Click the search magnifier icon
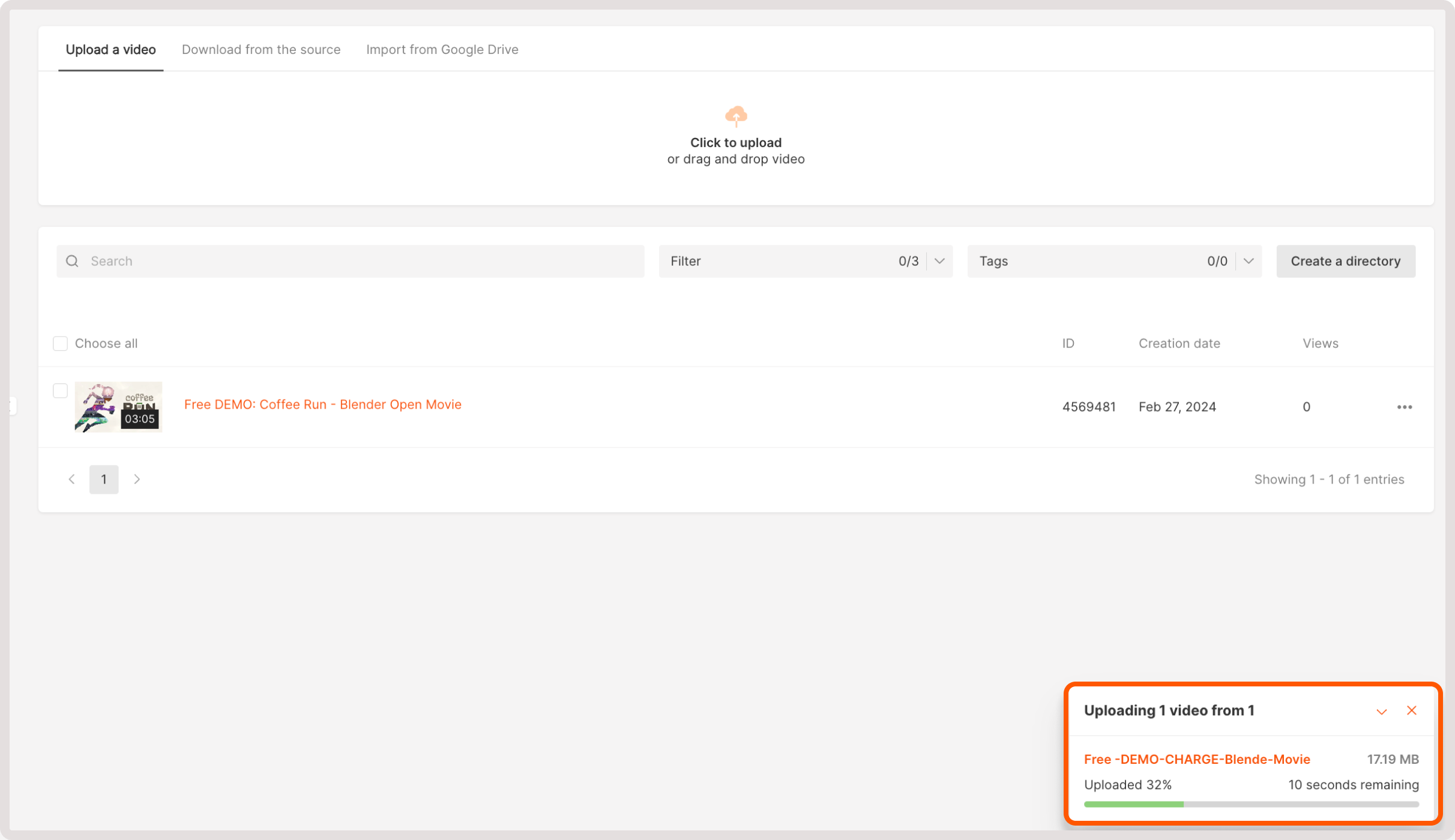 pos(72,261)
